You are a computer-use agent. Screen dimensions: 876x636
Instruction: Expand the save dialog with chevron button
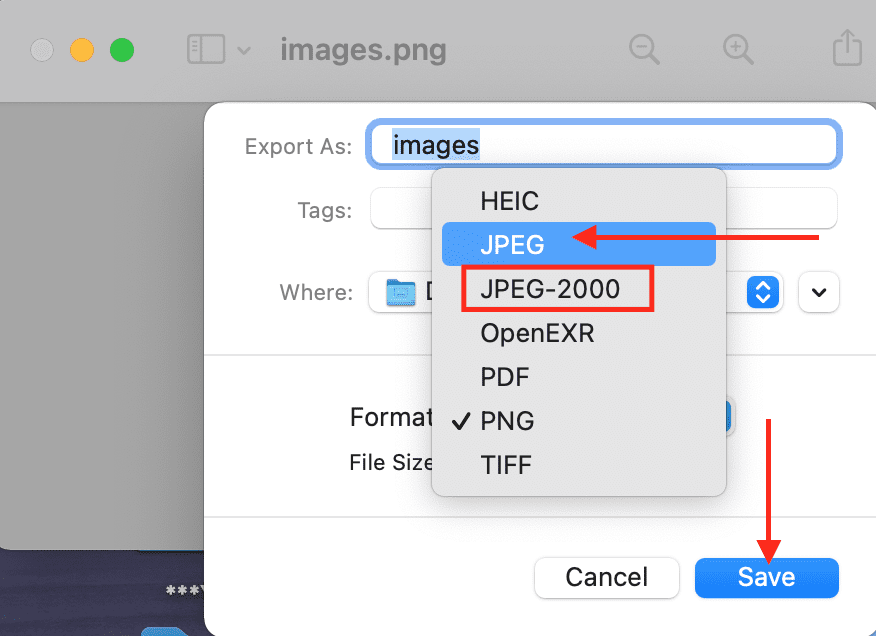click(x=819, y=293)
